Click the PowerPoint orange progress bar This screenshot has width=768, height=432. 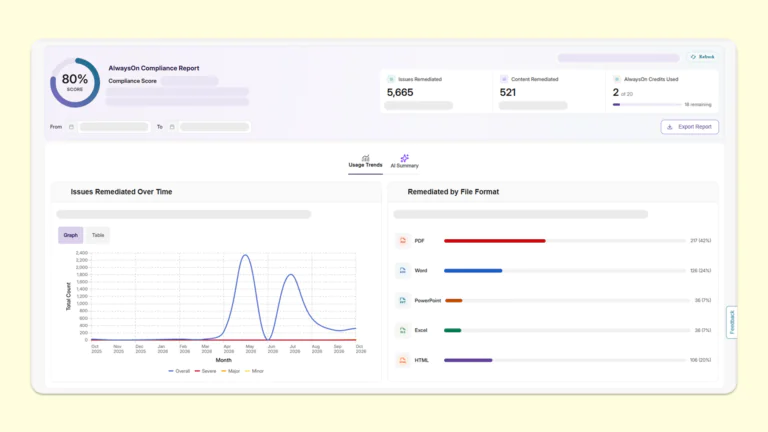point(454,301)
